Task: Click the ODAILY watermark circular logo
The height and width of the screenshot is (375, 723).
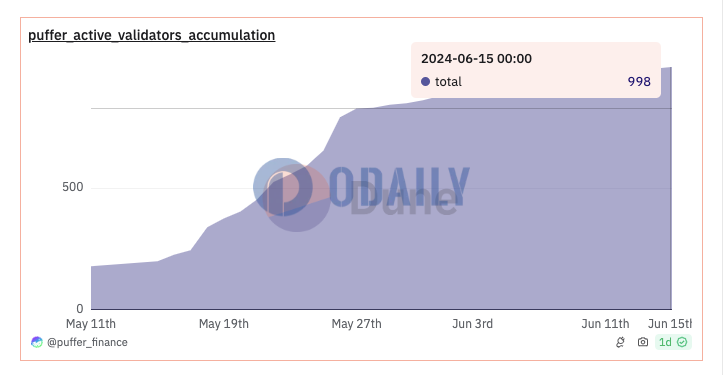Action: (283, 187)
